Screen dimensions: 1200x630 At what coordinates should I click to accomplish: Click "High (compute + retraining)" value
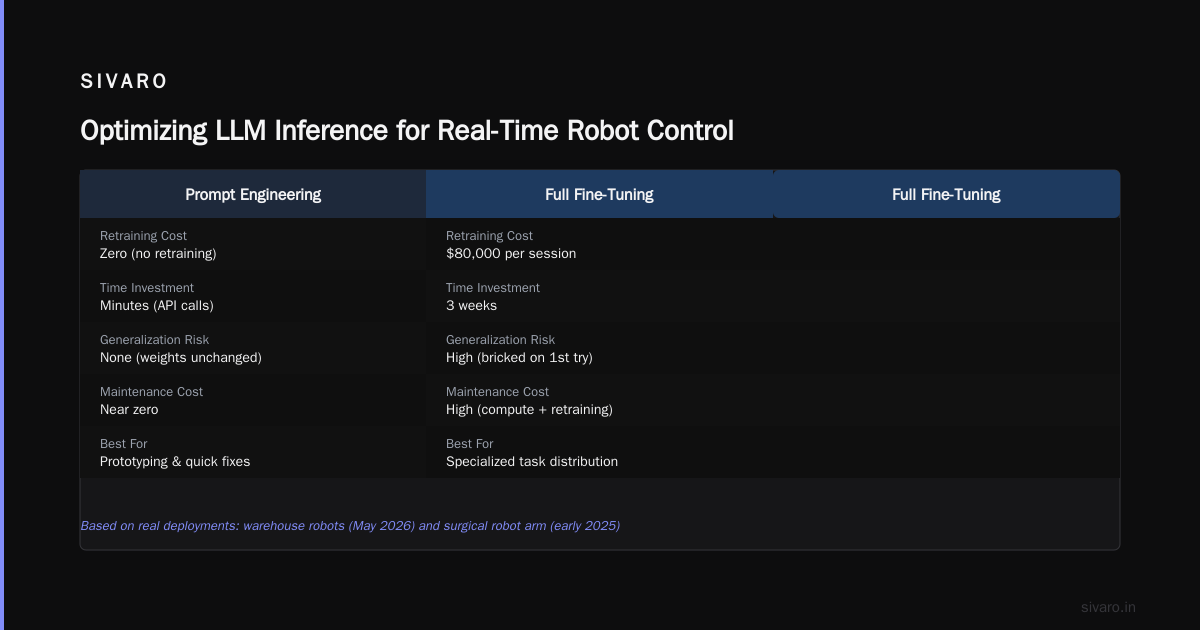[x=529, y=410]
